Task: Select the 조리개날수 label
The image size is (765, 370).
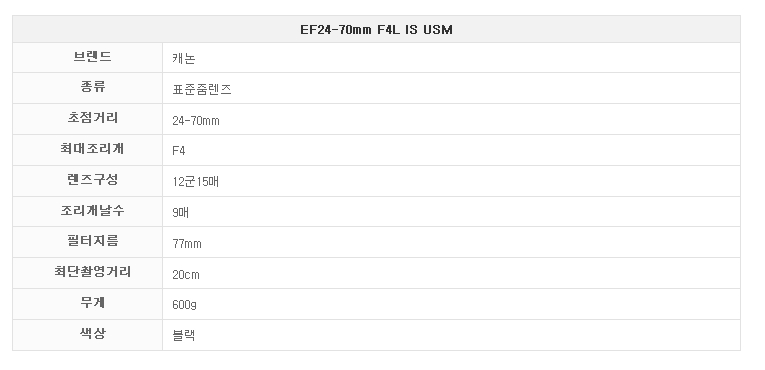Action: (92, 211)
